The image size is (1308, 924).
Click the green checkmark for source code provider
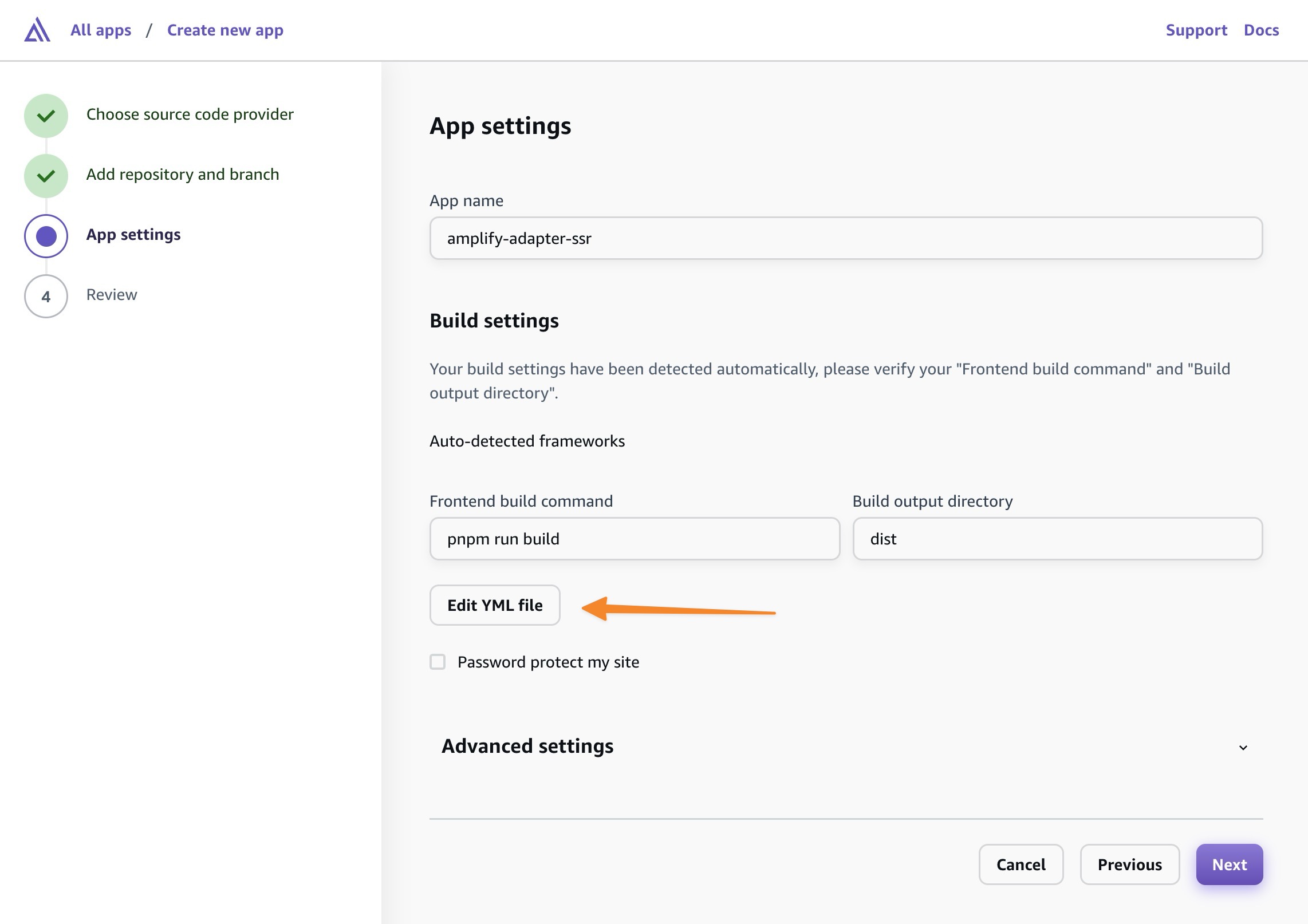[x=46, y=116]
